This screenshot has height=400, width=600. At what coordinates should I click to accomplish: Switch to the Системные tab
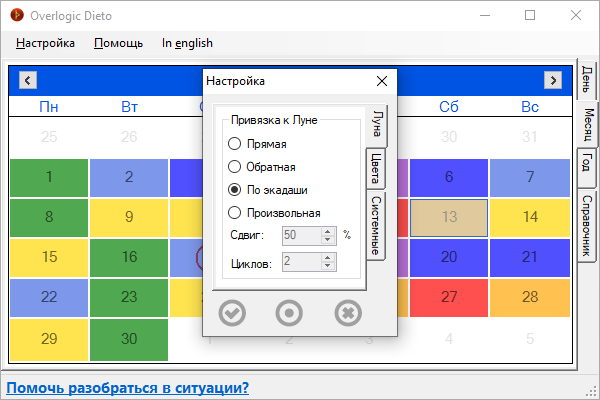375,225
